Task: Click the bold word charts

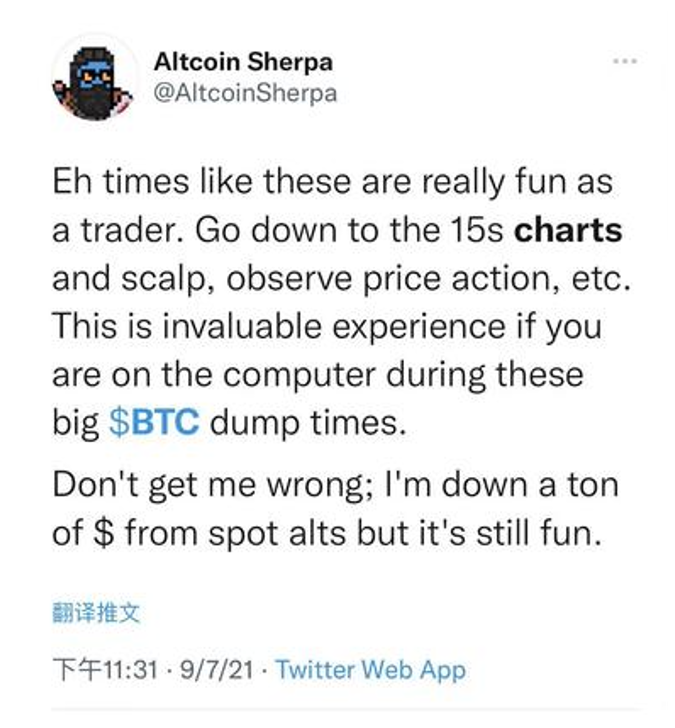Action: click(x=568, y=230)
